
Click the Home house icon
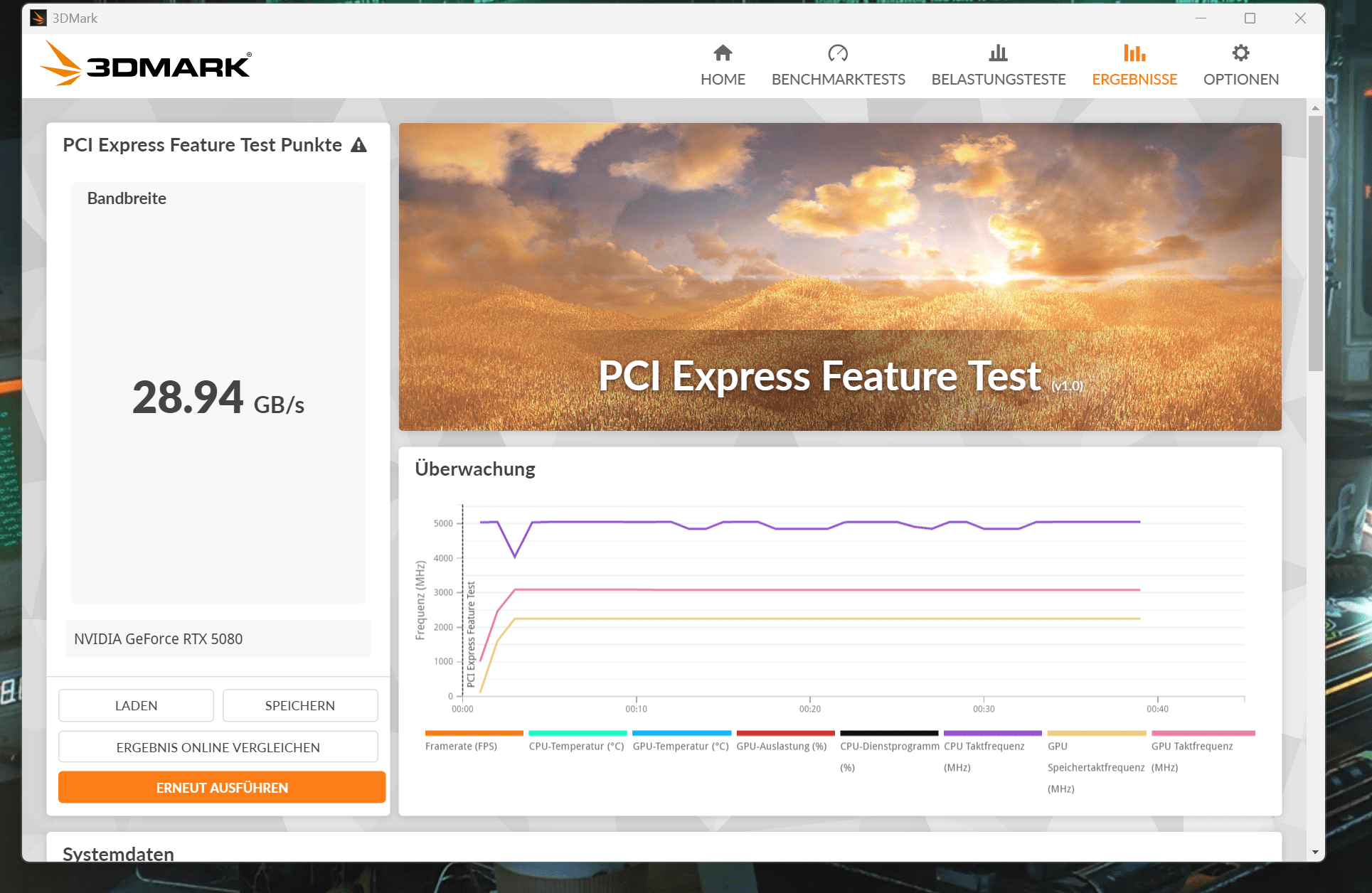pyautogui.click(x=723, y=53)
